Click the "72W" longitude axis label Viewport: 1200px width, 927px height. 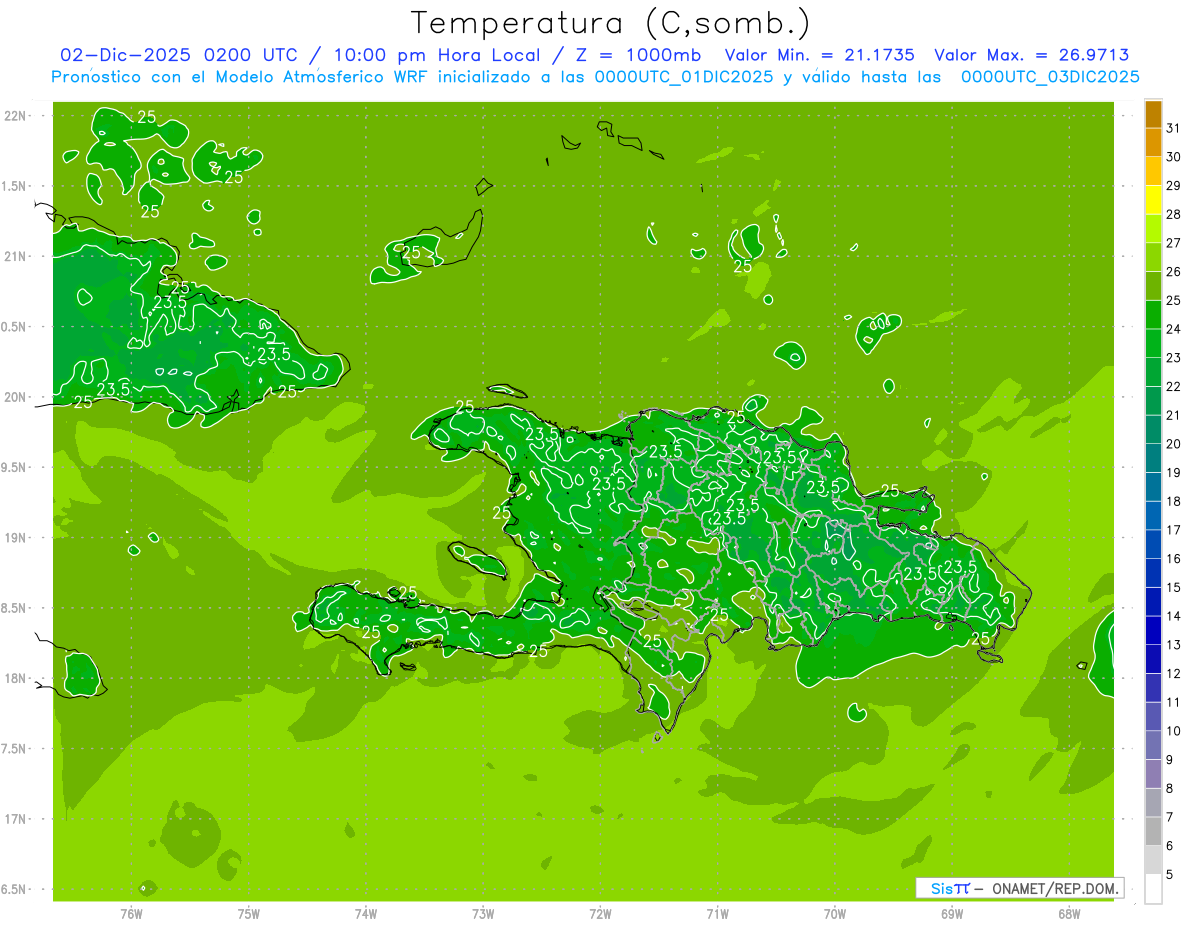pyautogui.click(x=600, y=914)
